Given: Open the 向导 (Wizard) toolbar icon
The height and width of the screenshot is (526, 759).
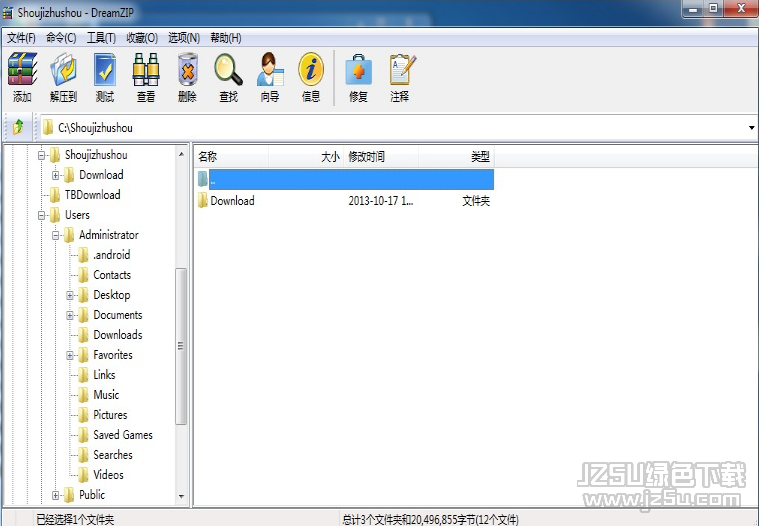Looking at the screenshot, I should coord(270,70).
